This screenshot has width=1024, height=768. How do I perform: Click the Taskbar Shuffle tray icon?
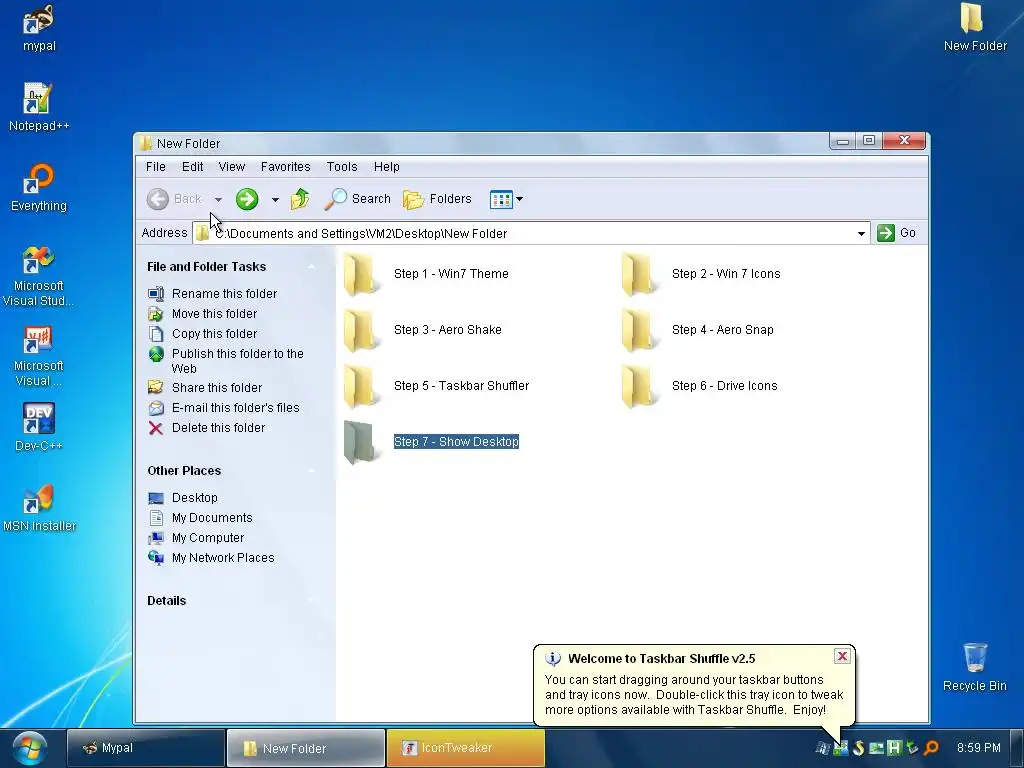tap(840, 748)
